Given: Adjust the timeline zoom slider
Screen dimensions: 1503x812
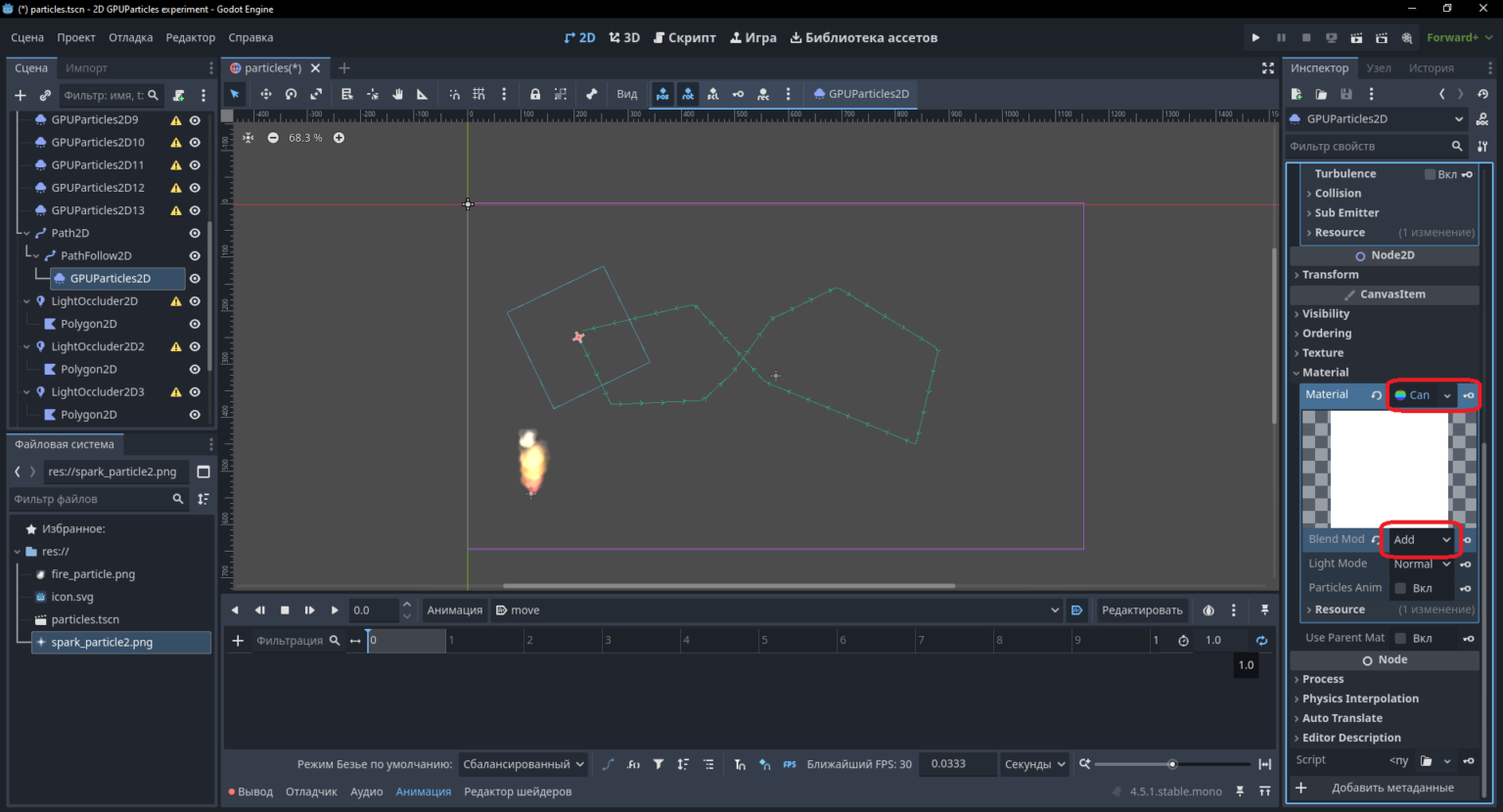Looking at the screenshot, I should tap(1172, 764).
